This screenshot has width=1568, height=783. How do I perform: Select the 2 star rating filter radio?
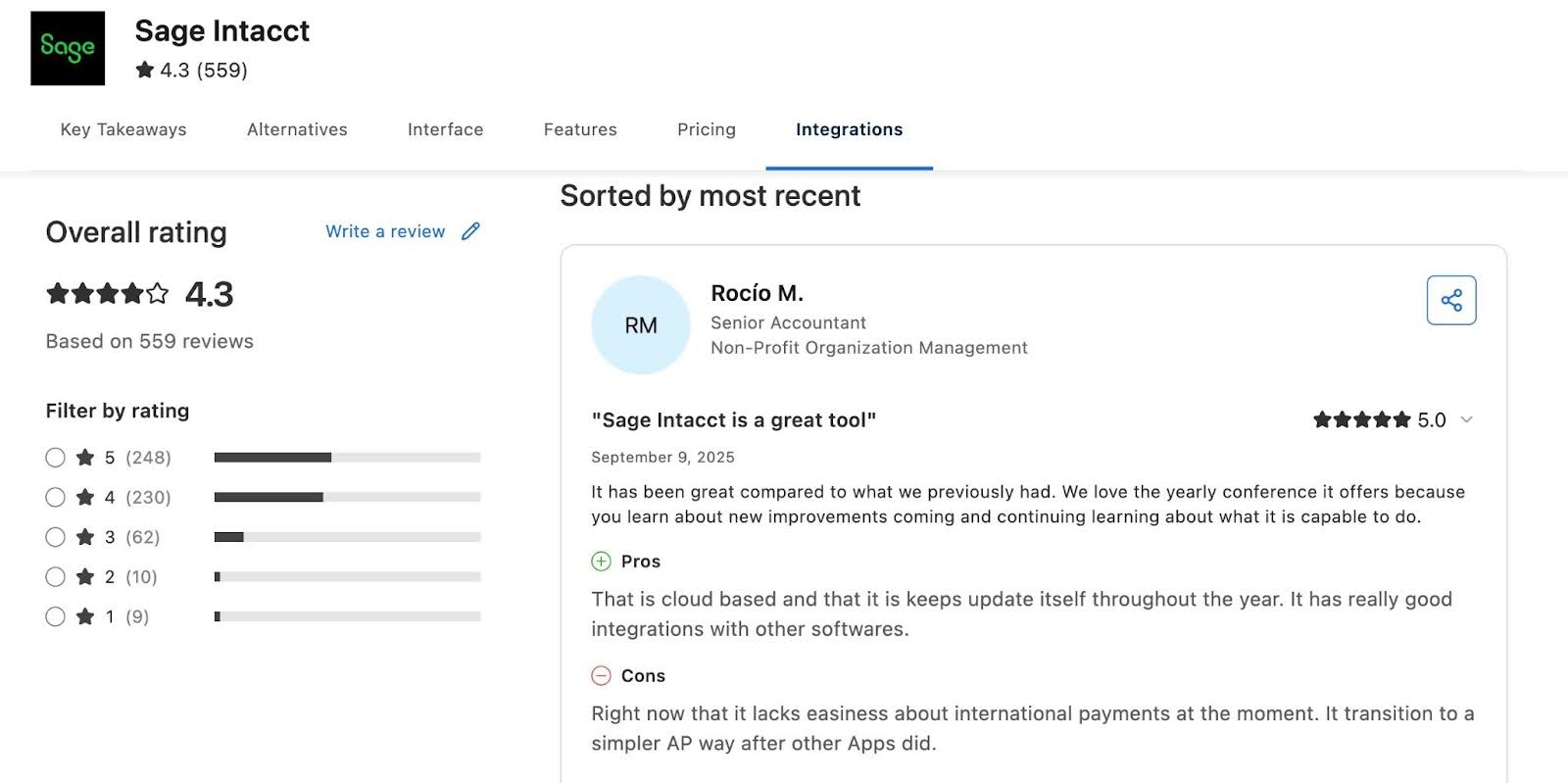point(55,576)
